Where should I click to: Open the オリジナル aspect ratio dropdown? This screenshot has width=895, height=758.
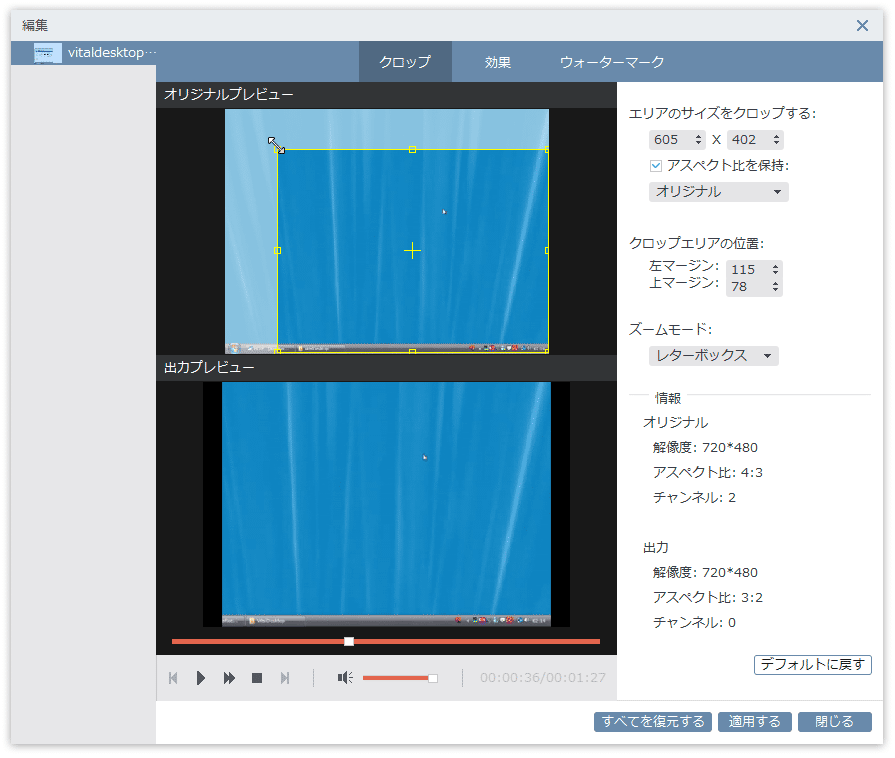(x=719, y=191)
